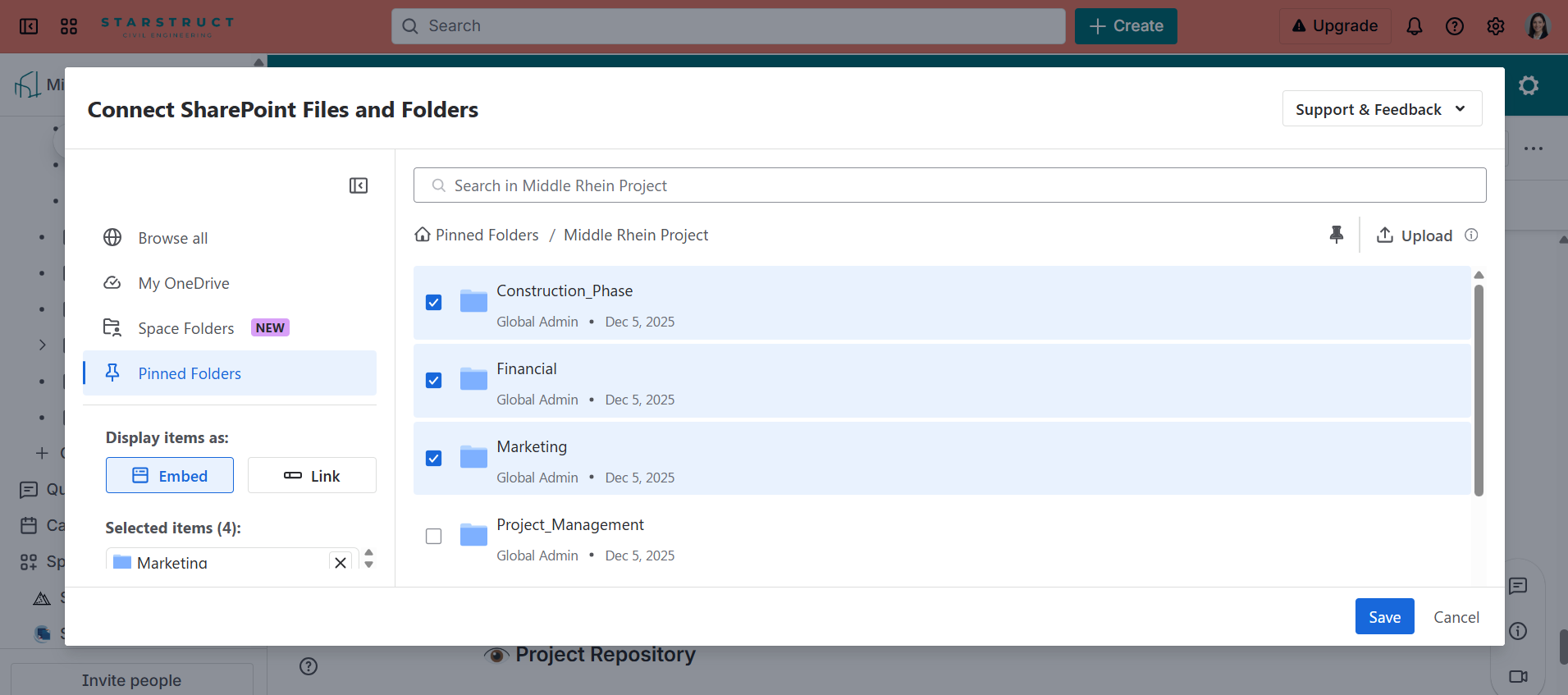Collapse the dialog sidebar panel icon
This screenshot has width=1568, height=695.
(359, 185)
